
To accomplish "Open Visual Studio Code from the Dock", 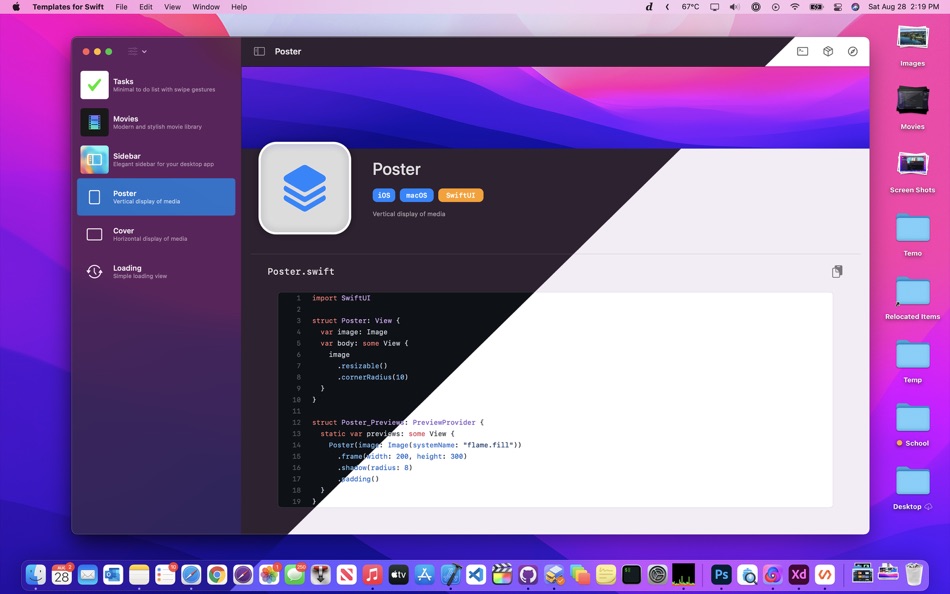I will tap(476, 574).
